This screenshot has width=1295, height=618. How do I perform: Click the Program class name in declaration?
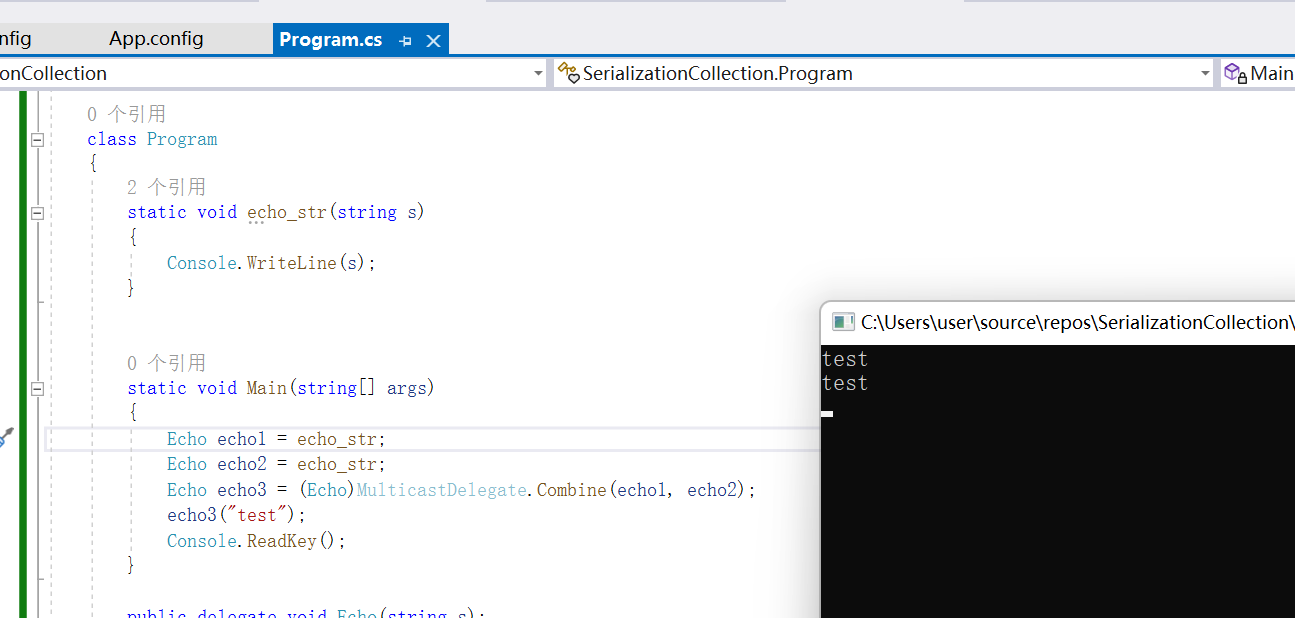point(182,140)
